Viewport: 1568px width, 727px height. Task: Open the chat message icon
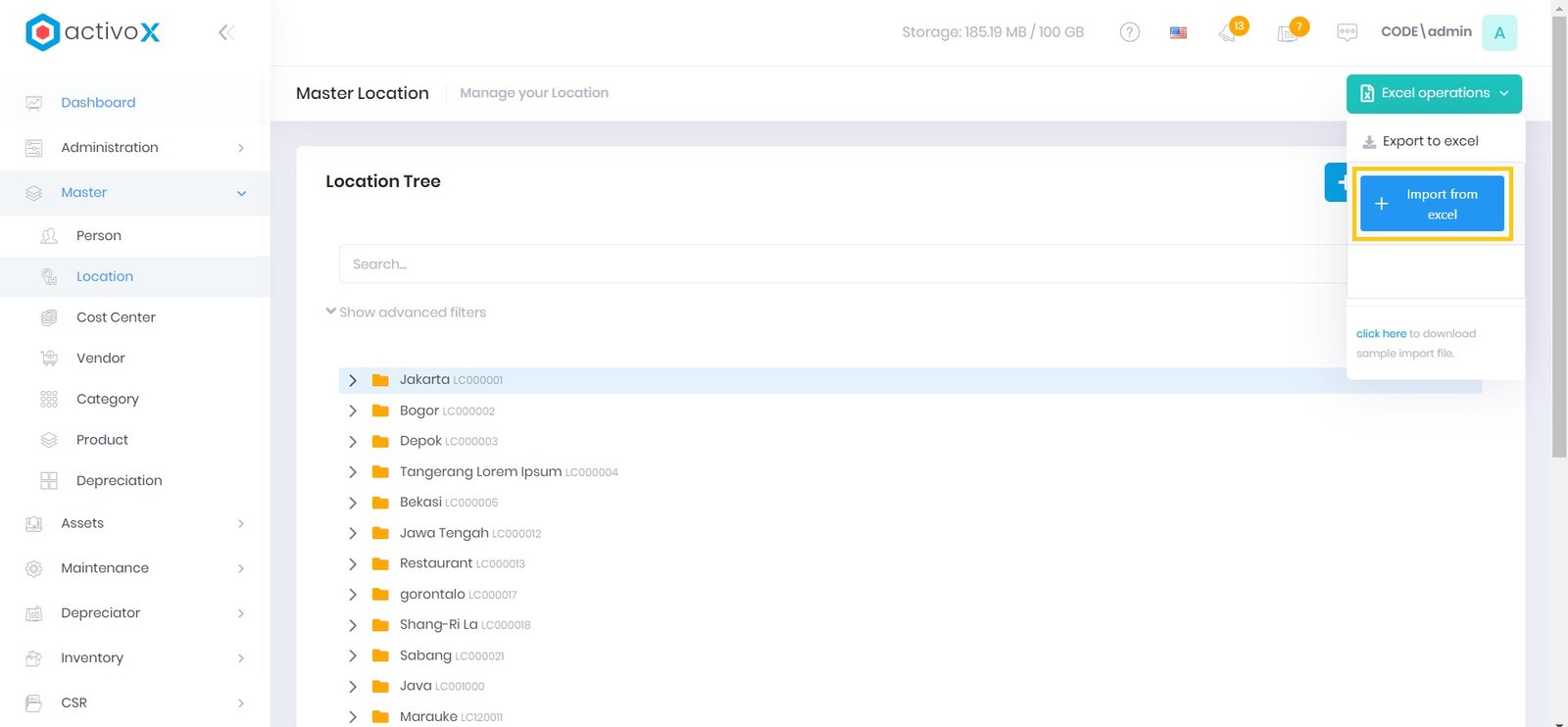pyautogui.click(x=1347, y=32)
